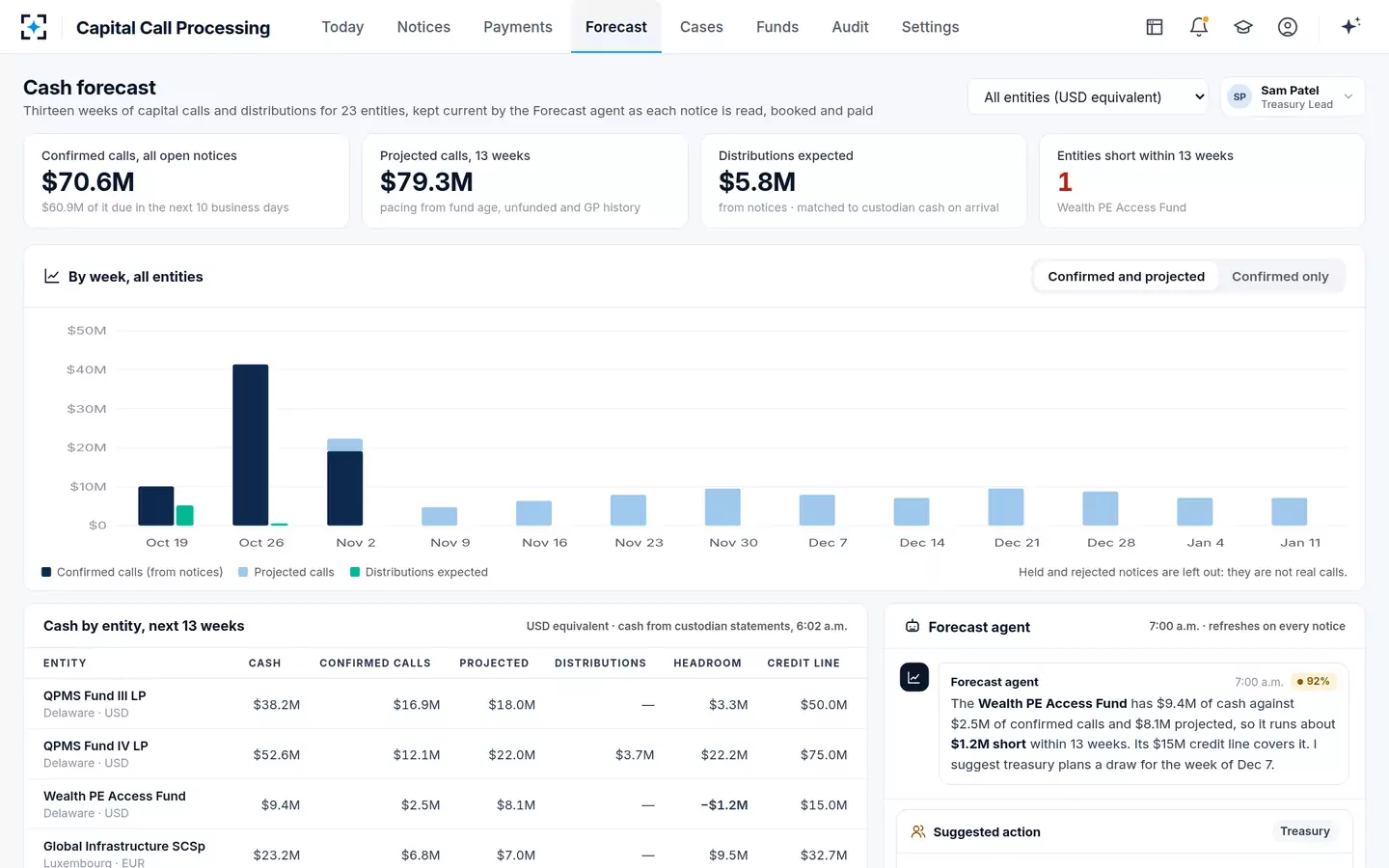The height and width of the screenshot is (868, 1389).
Task: Switch chart to Confirmed only
Action: [1280, 277]
